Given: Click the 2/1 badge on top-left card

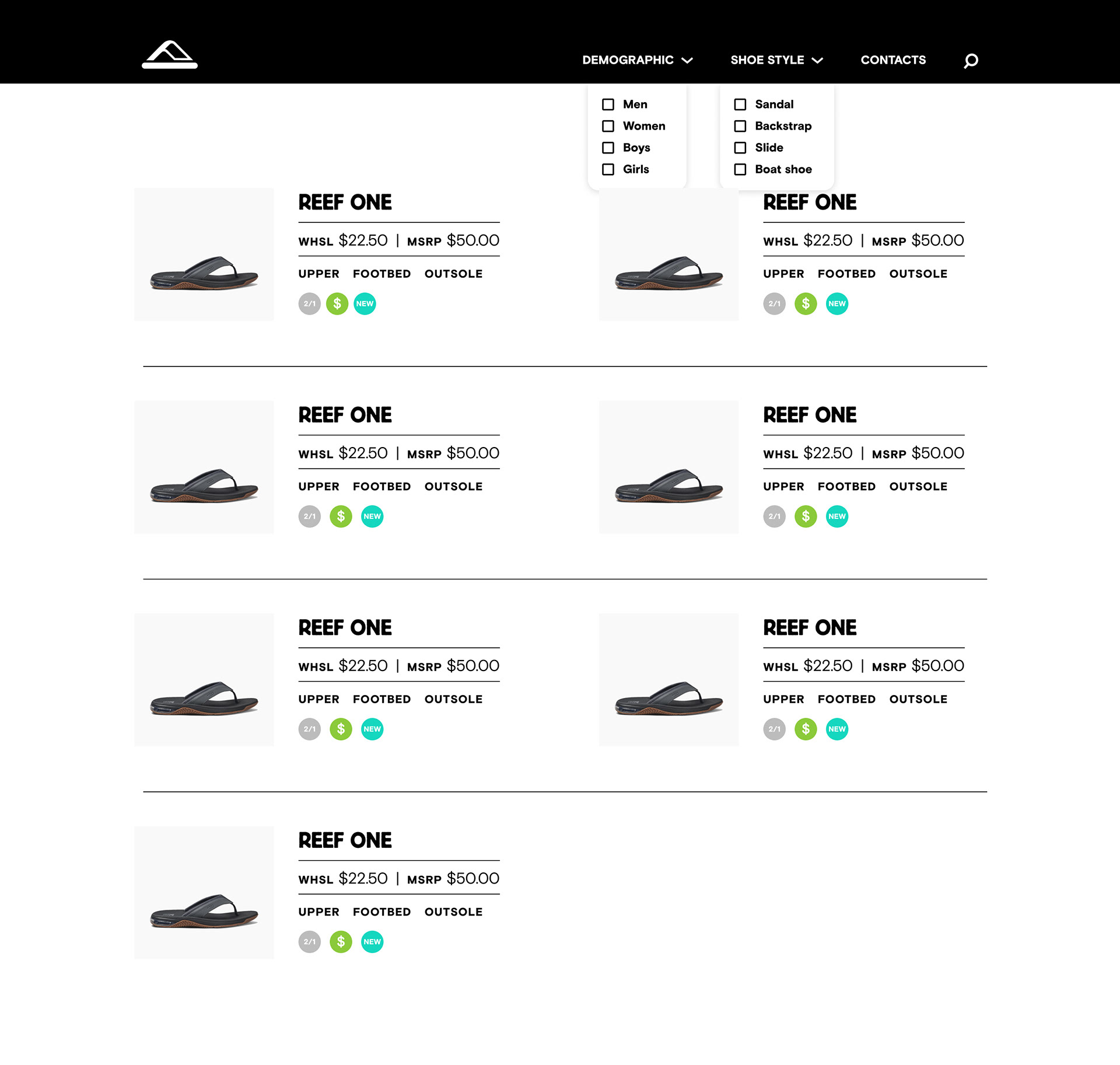Looking at the screenshot, I should tap(310, 303).
